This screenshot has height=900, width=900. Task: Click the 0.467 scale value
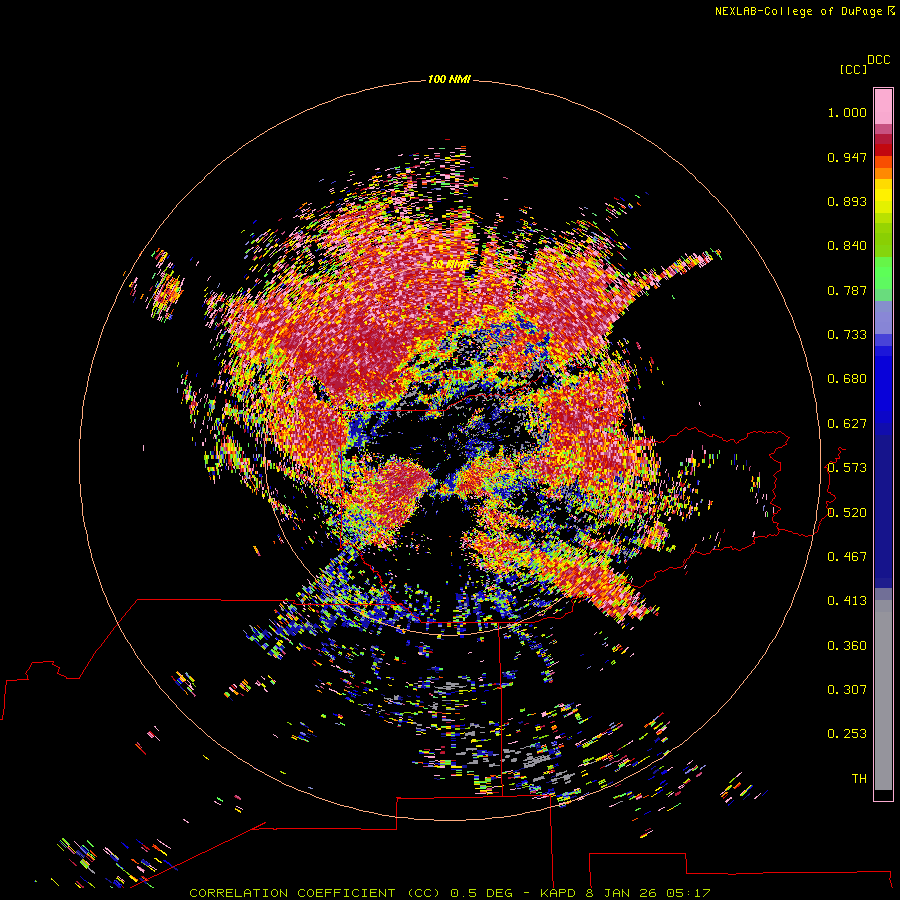847,557
